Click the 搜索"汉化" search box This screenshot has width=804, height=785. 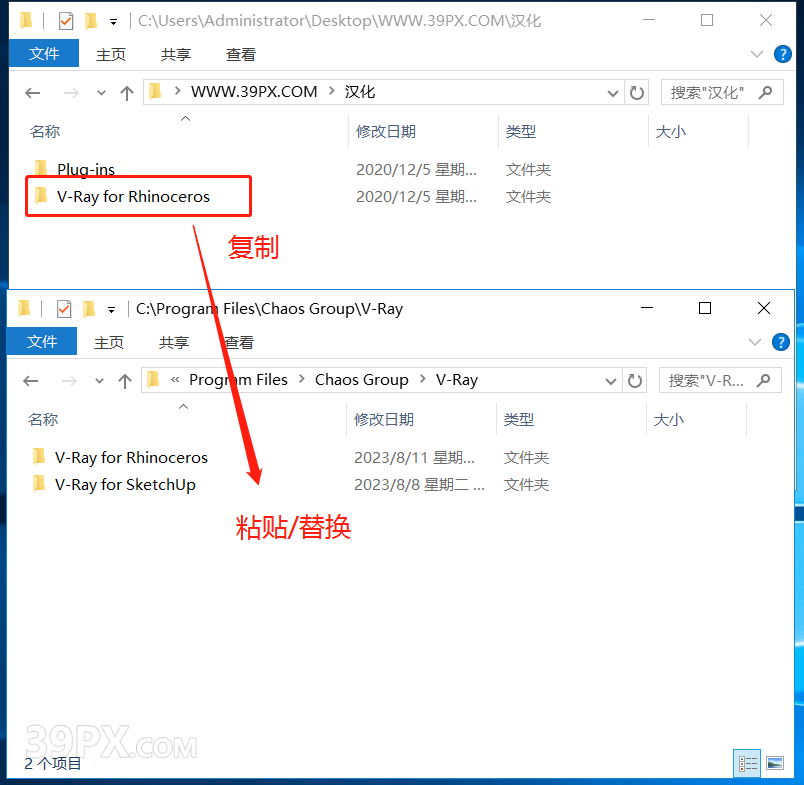[708, 92]
